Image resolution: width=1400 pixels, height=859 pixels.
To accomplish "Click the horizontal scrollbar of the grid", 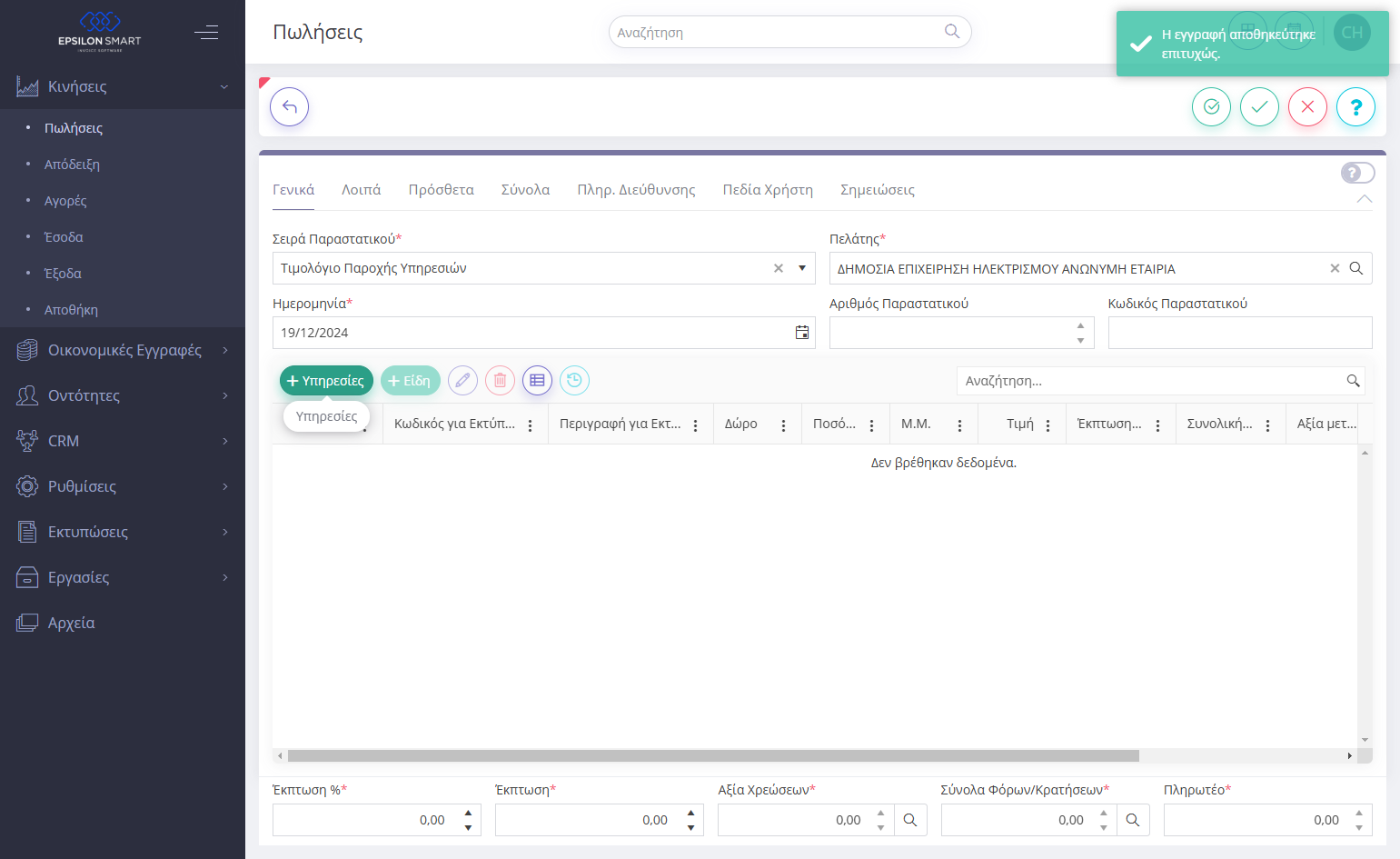I will 713,756.
